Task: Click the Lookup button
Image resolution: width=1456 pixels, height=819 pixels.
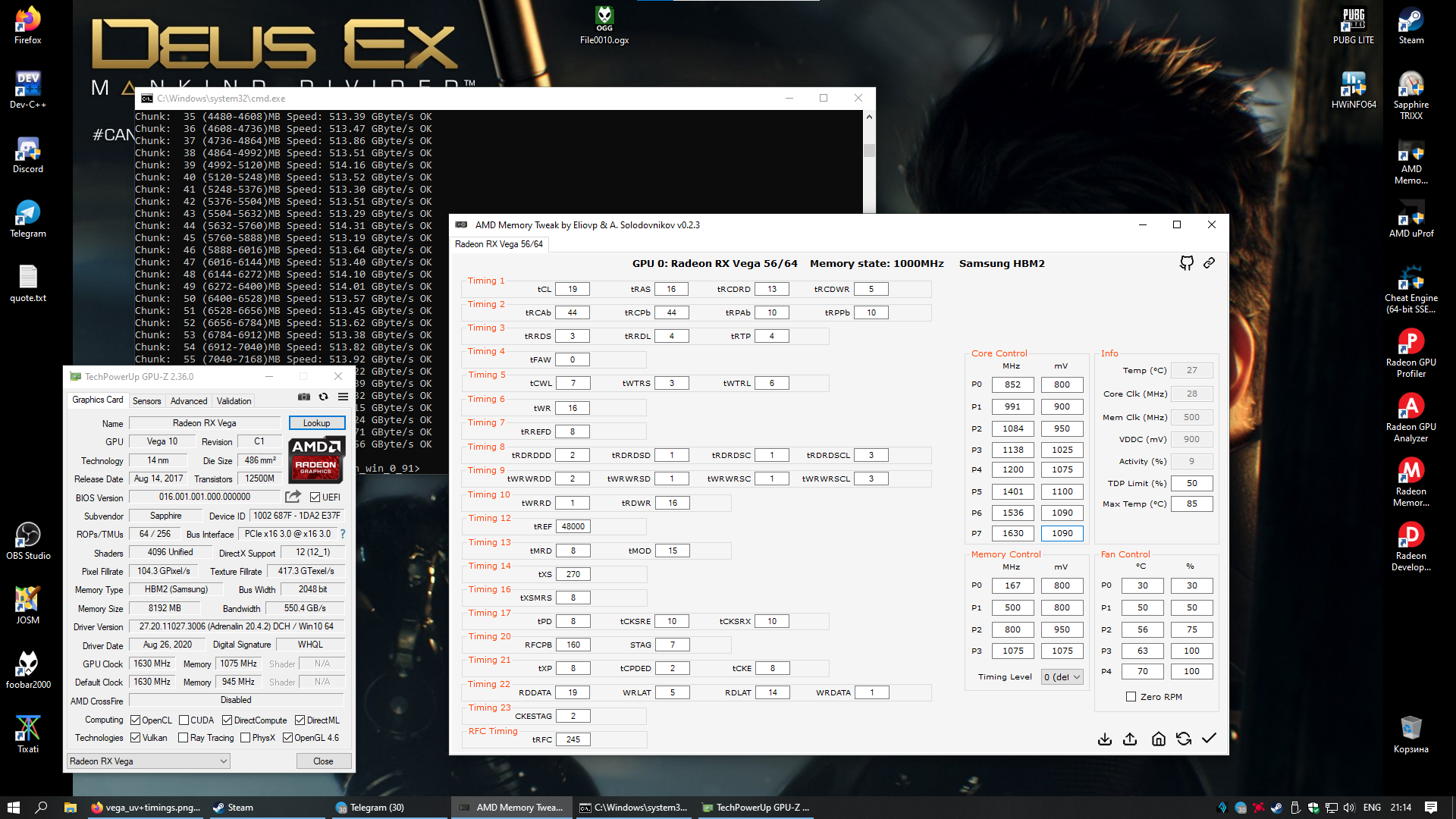Action: pyautogui.click(x=316, y=423)
